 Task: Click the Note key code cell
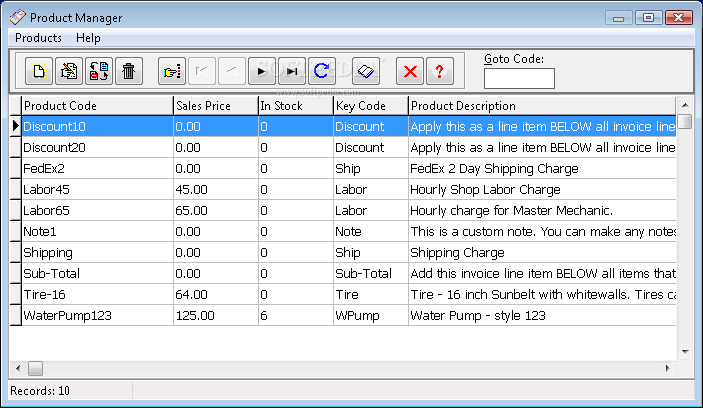pos(371,232)
